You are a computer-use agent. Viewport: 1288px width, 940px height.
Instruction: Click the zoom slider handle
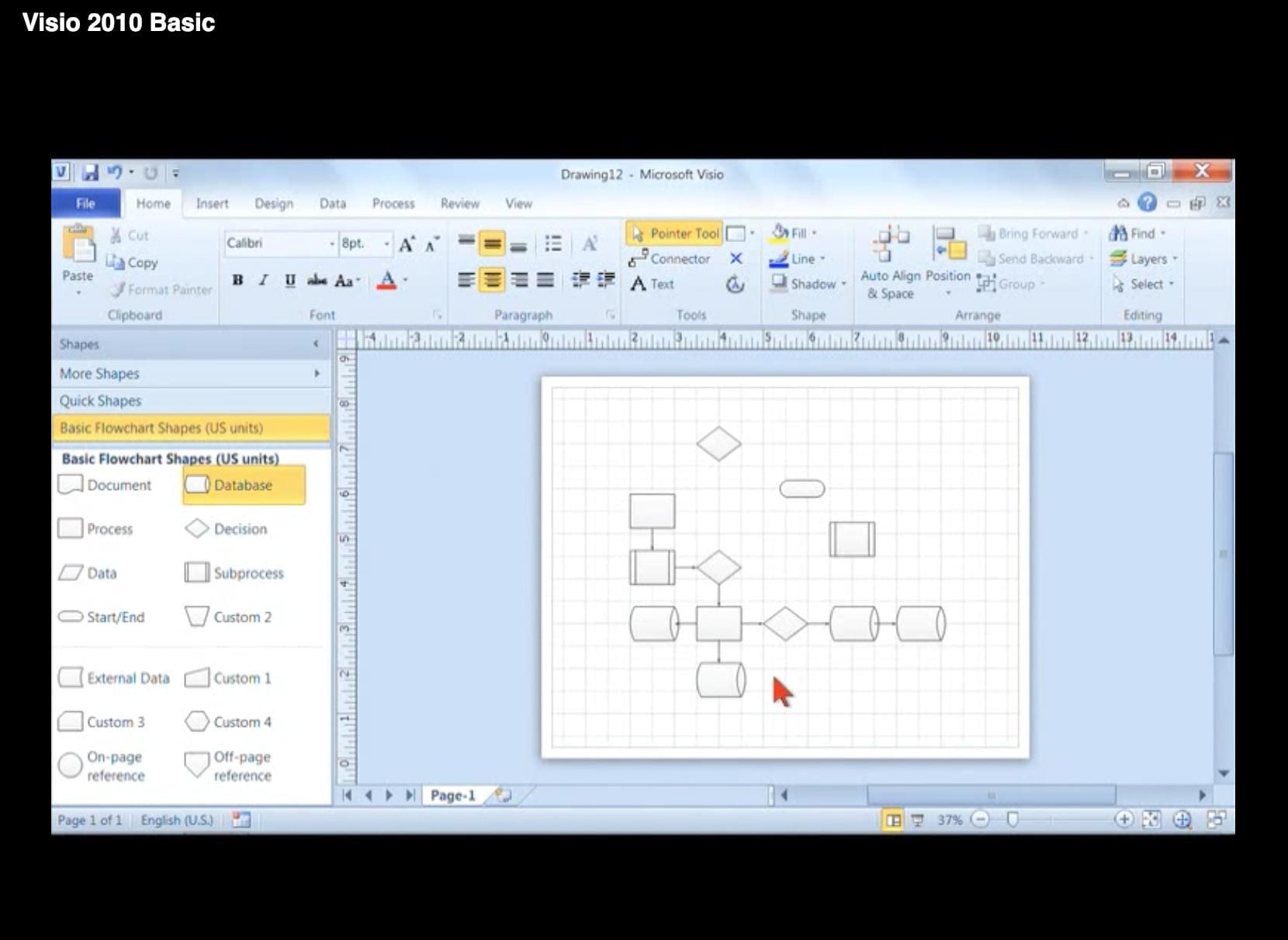[1013, 820]
